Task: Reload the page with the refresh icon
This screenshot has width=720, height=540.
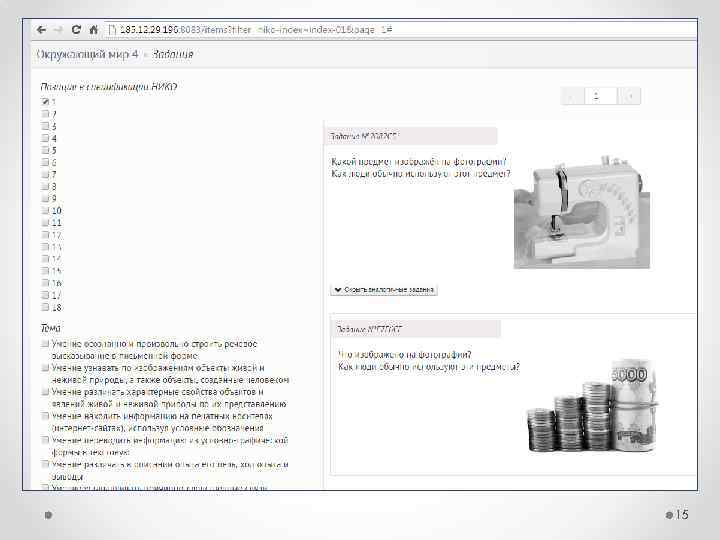Action: pyautogui.click(x=76, y=30)
